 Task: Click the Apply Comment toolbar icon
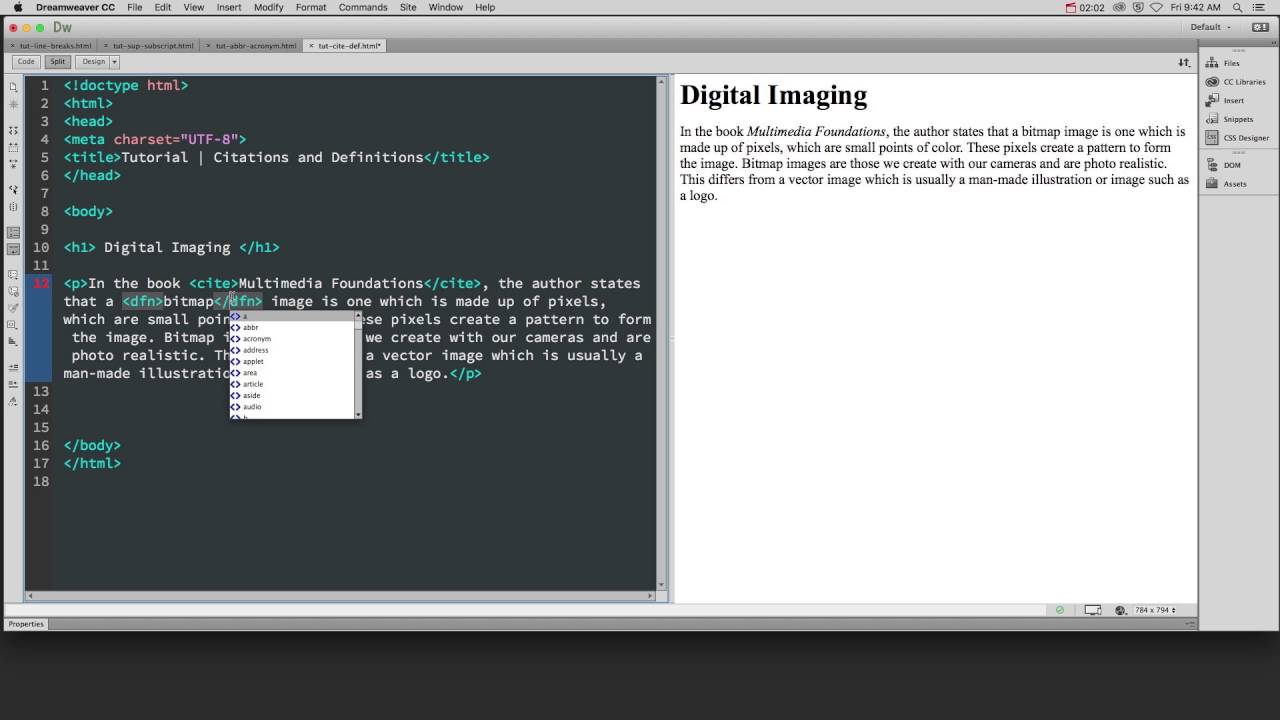coord(13,274)
